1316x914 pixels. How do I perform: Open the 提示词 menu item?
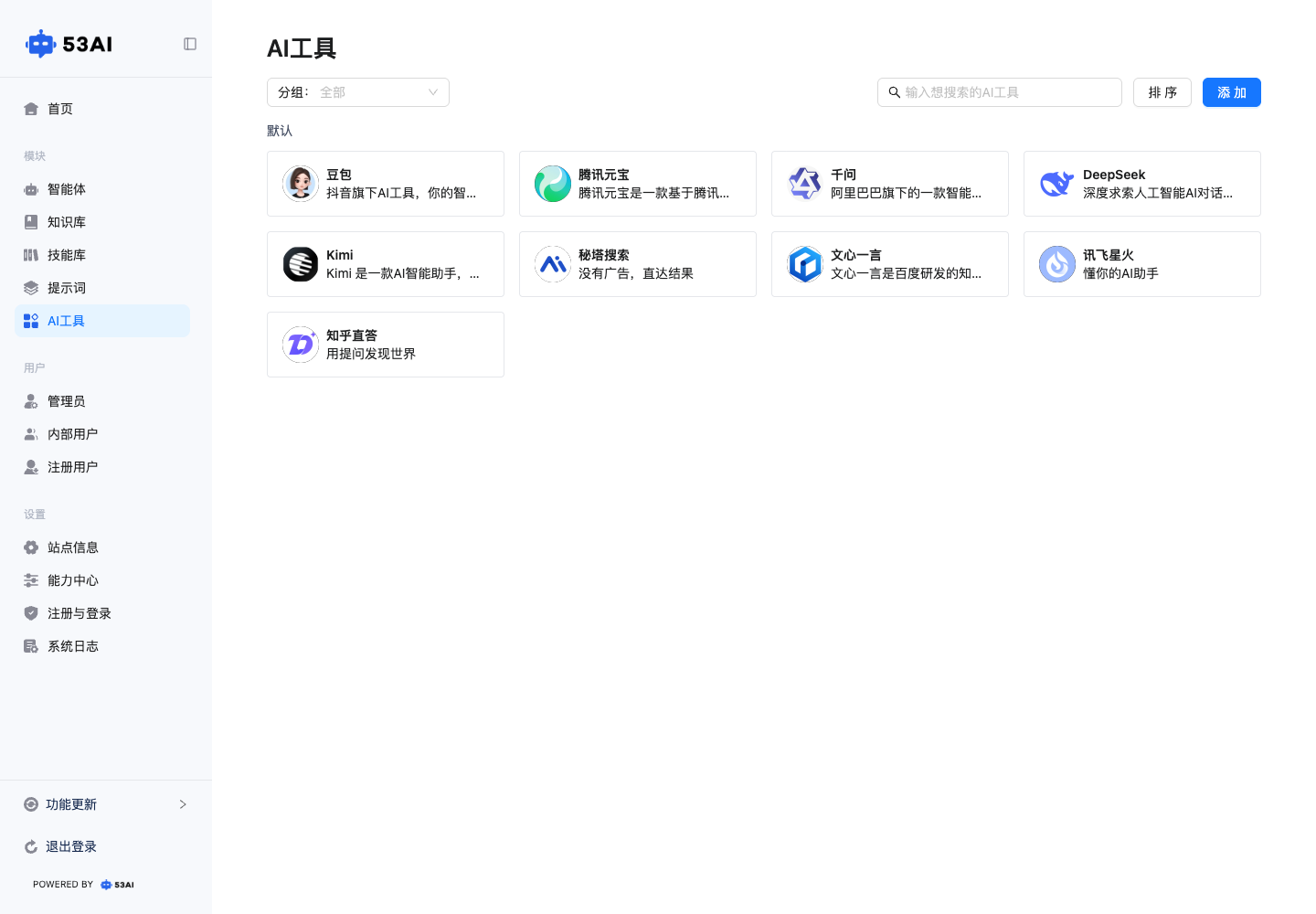[x=102, y=288]
